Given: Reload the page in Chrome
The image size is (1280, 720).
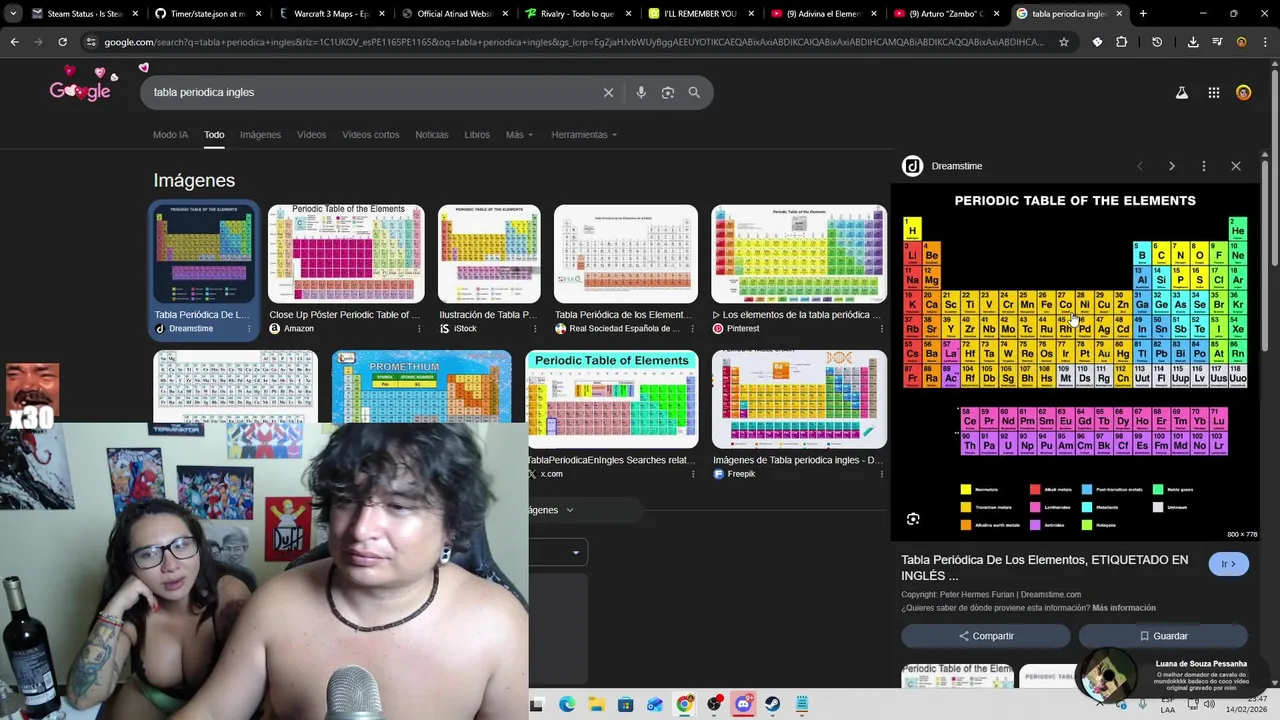Looking at the screenshot, I should click(x=62, y=42).
